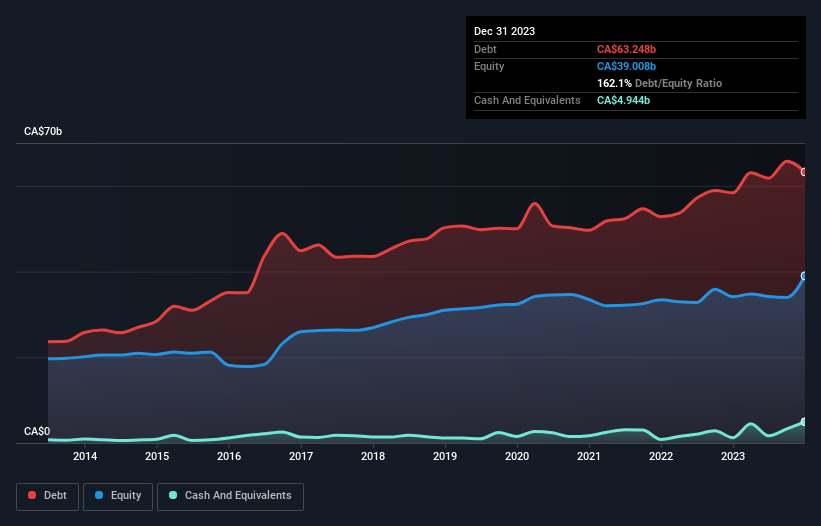Click the teal Cash And Equivalents legend dot

173,495
